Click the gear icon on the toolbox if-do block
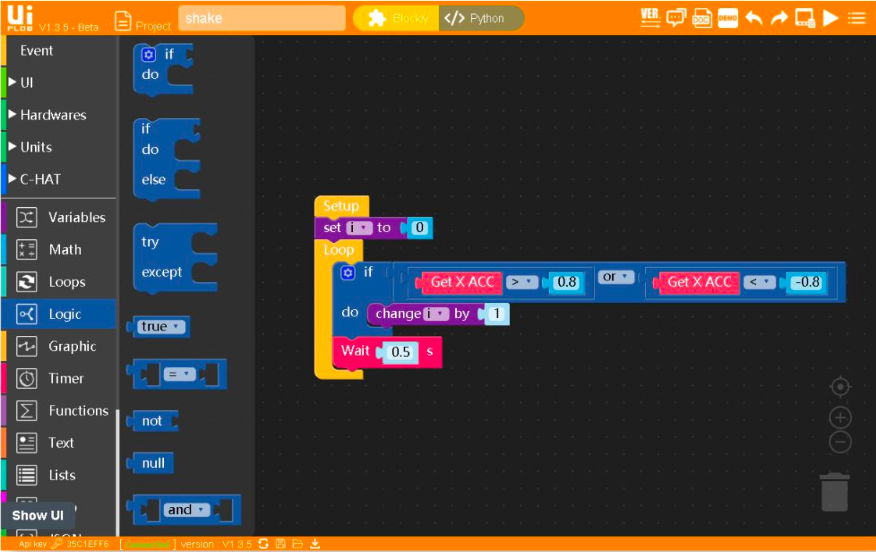Image resolution: width=876 pixels, height=552 pixels. (x=148, y=55)
